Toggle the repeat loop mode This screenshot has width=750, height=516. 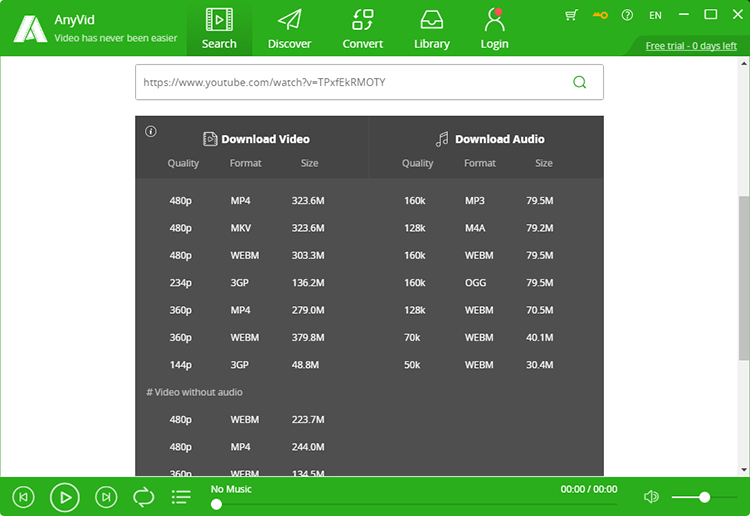(x=143, y=497)
